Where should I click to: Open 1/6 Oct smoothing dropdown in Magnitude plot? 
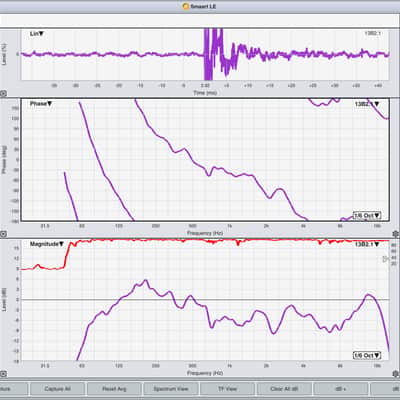(x=367, y=356)
